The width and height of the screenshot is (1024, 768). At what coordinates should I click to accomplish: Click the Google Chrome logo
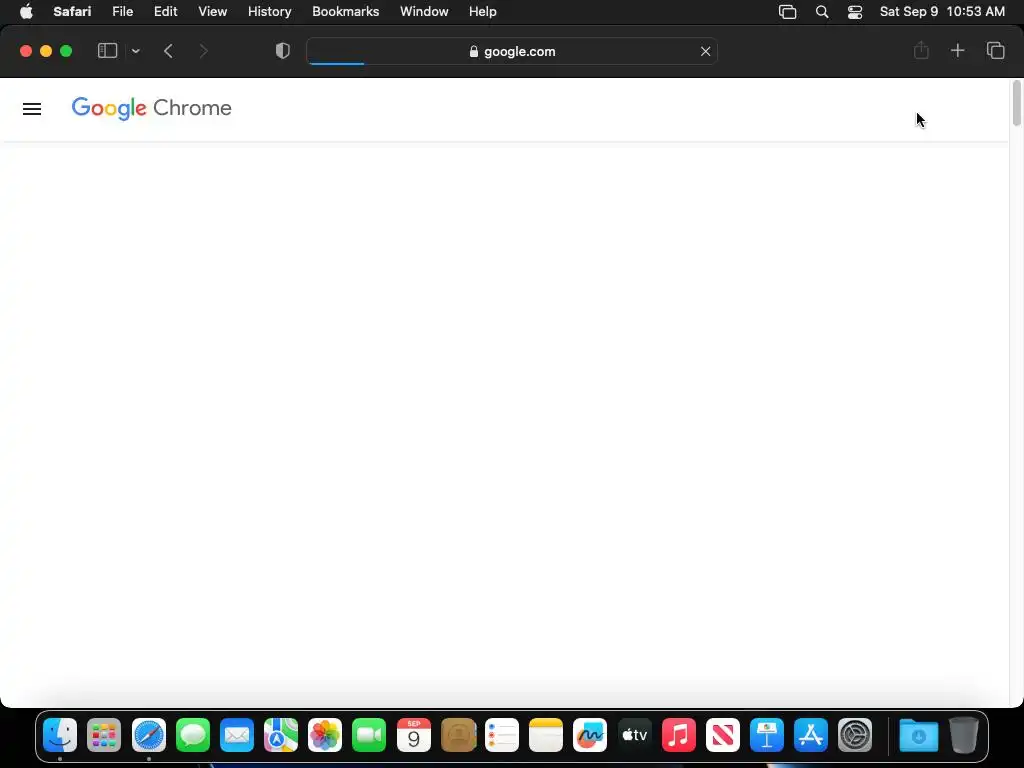point(152,108)
